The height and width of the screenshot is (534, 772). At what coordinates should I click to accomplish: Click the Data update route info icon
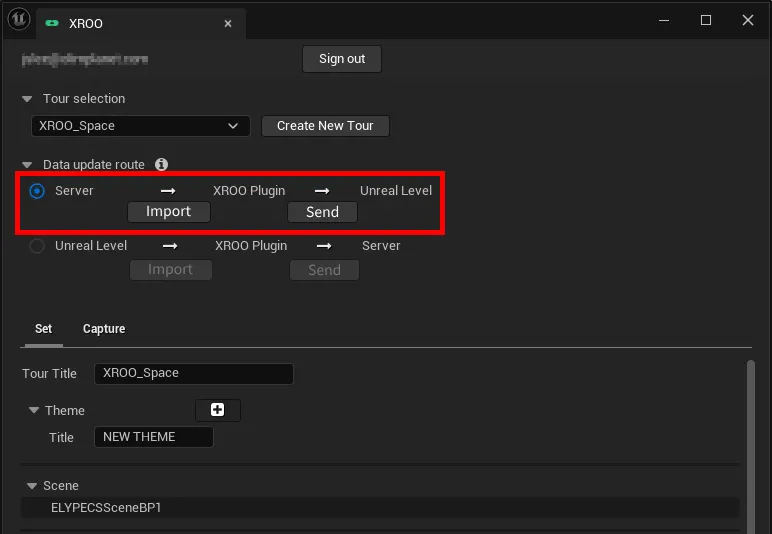(161, 164)
